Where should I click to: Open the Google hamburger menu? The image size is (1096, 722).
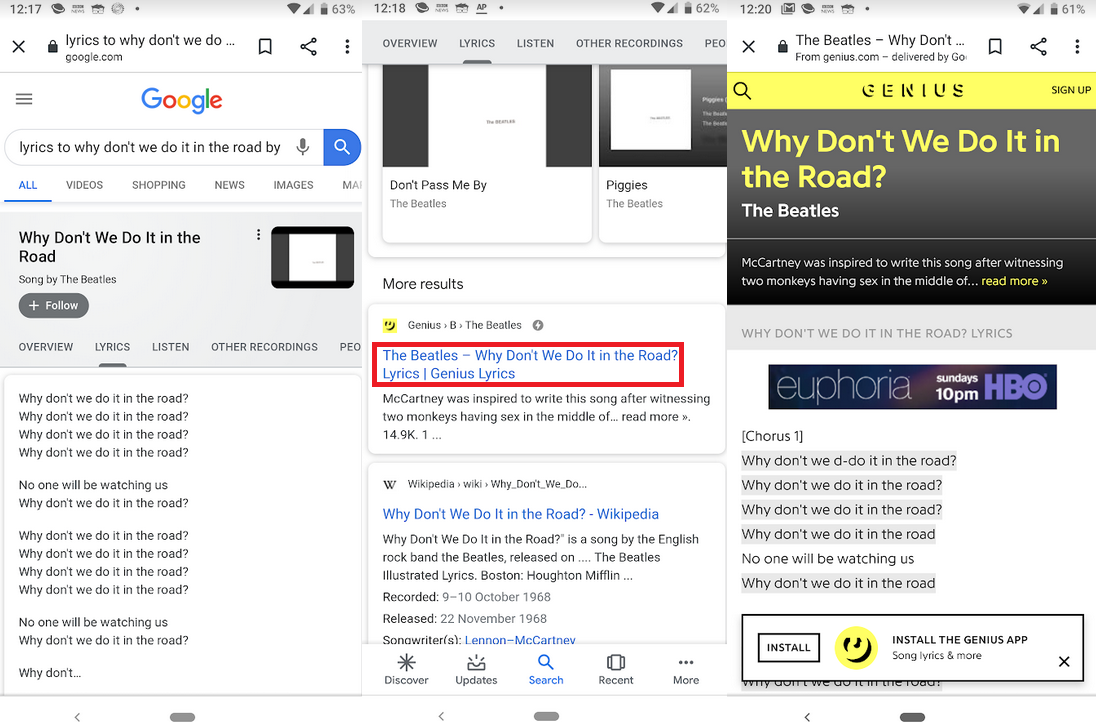(x=24, y=99)
